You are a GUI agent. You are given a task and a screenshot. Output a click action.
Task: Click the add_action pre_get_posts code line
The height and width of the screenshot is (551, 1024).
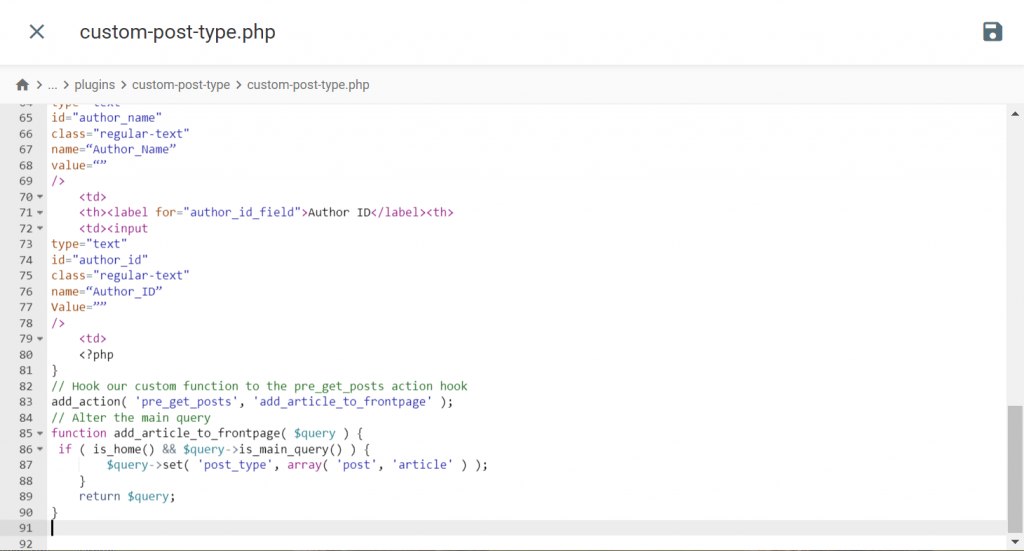coord(252,402)
